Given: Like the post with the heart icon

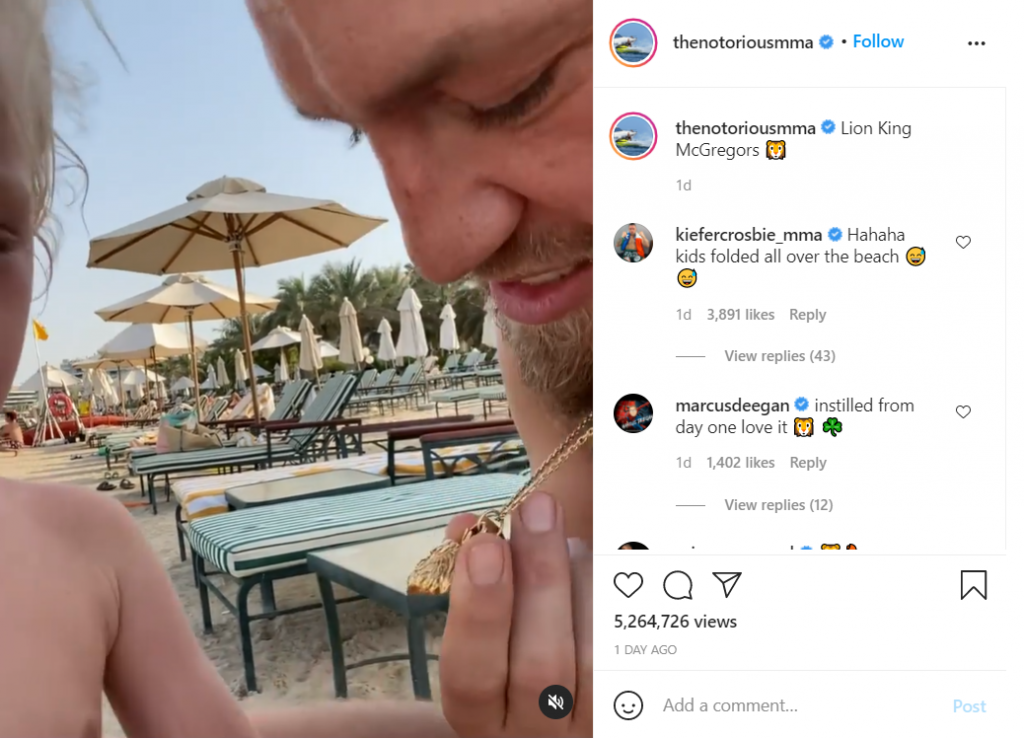Looking at the screenshot, I should coord(627,585).
